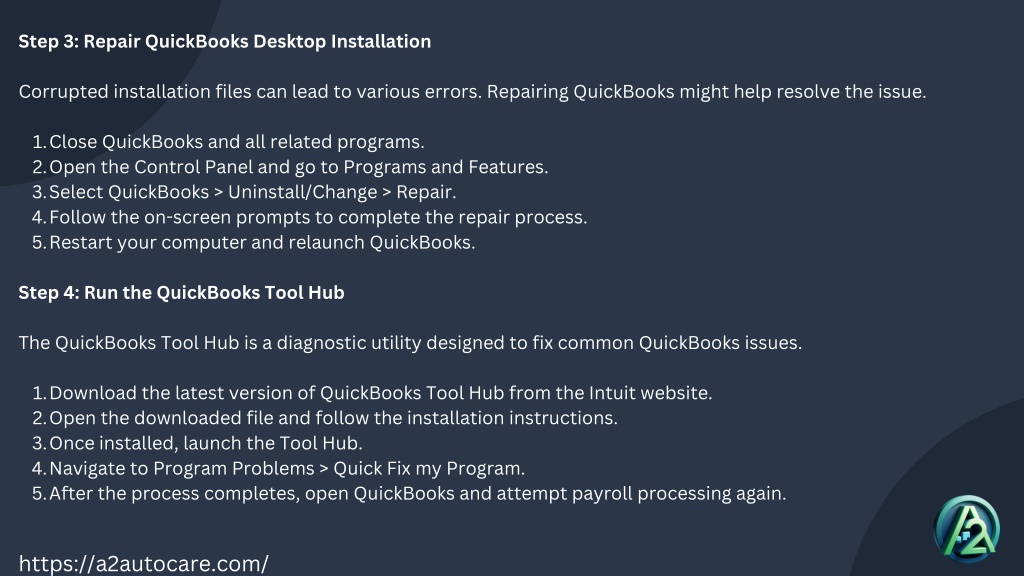Open the a2autocare.com link
This screenshot has height=576, width=1024.
tap(144, 564)
